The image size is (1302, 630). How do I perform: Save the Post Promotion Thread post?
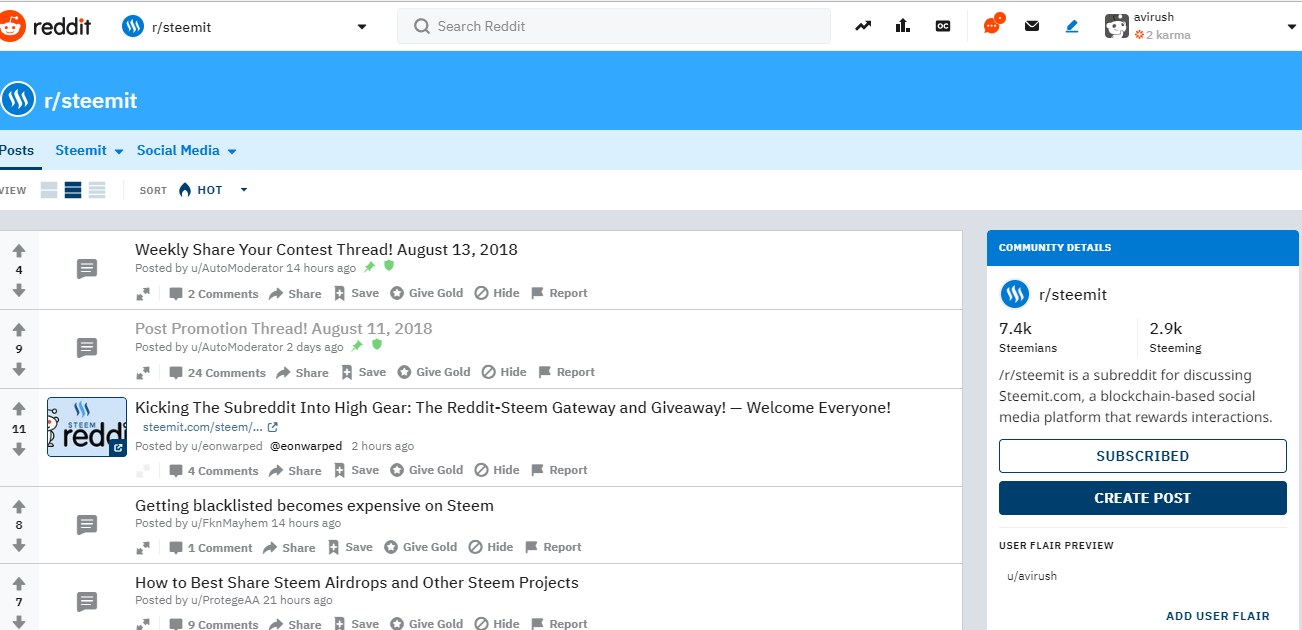click(363, 372)
